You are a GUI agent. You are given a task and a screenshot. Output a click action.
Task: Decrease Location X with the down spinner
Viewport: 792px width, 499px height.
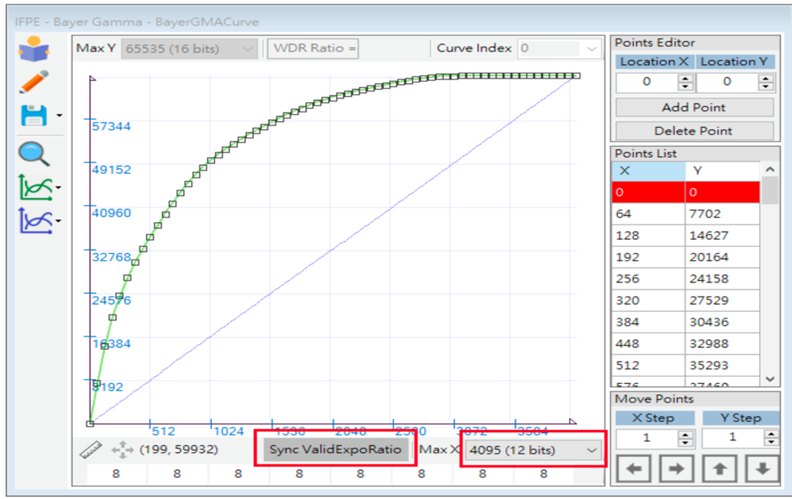point(685,87)
